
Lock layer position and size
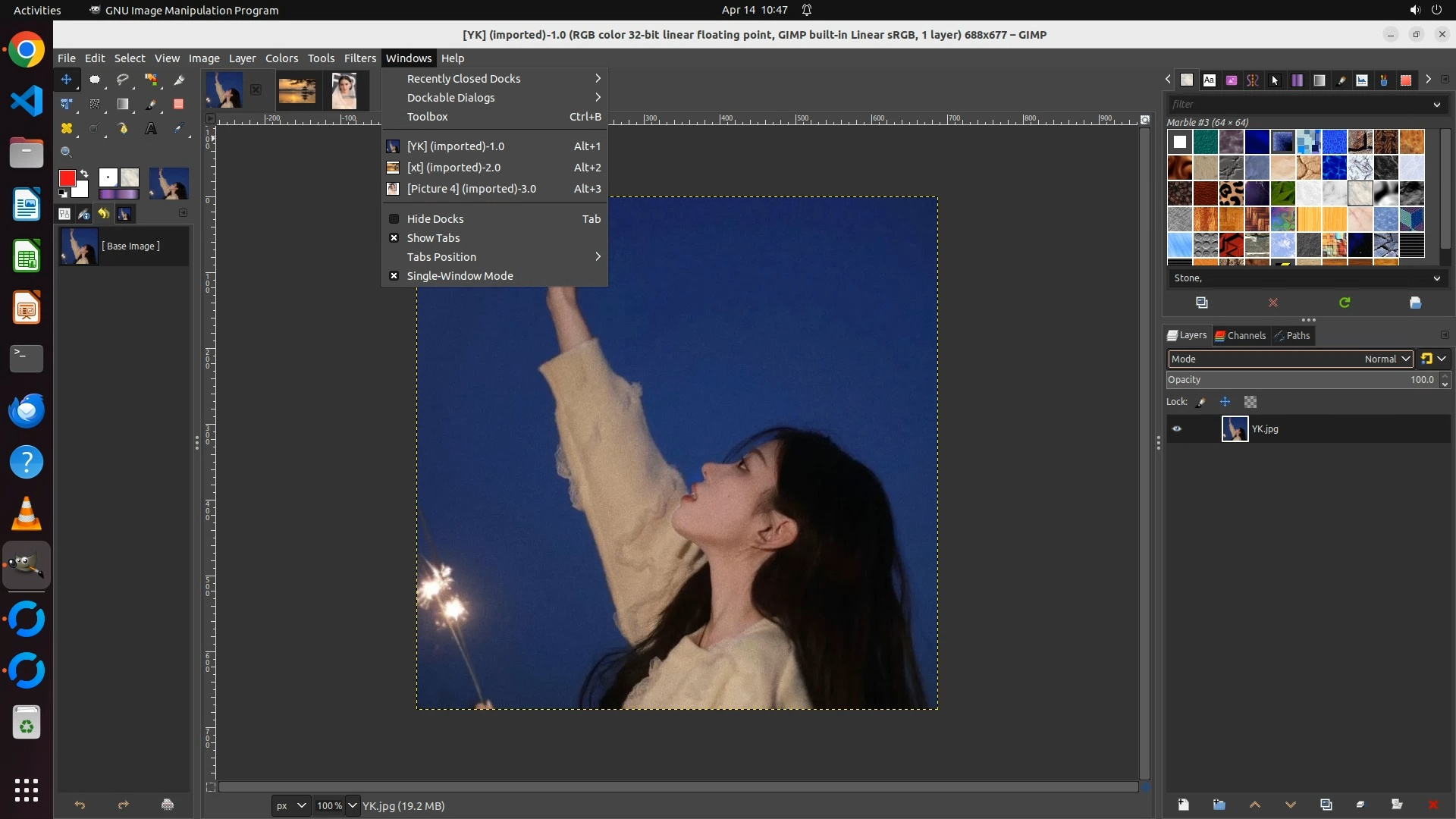[x=1225, y=402]
